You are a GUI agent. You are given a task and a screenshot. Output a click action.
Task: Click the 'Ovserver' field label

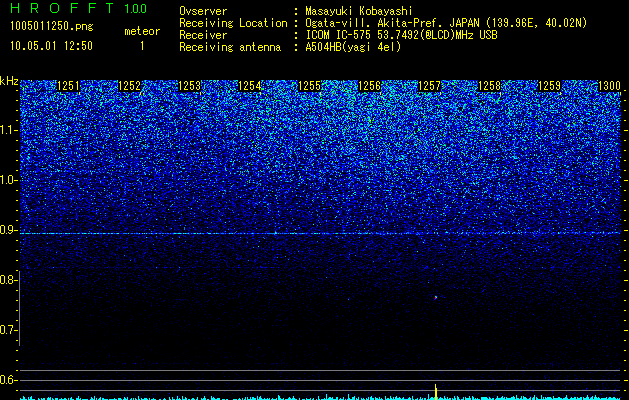[203, 11]
